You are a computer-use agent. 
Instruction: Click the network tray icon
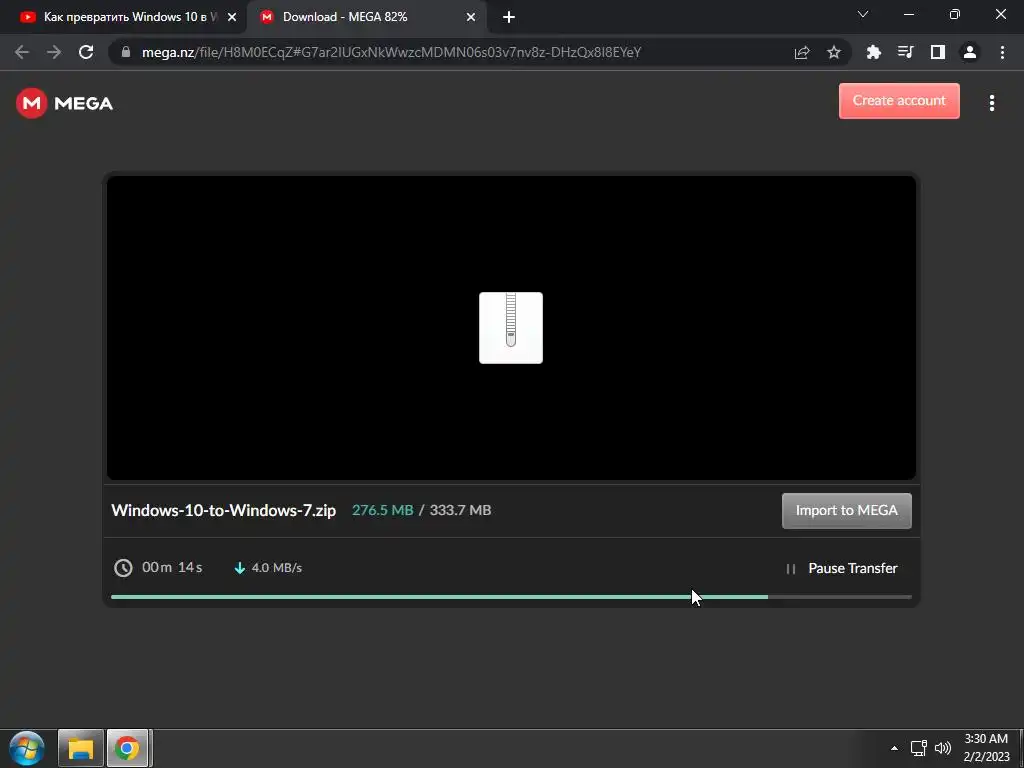(919, 748)
